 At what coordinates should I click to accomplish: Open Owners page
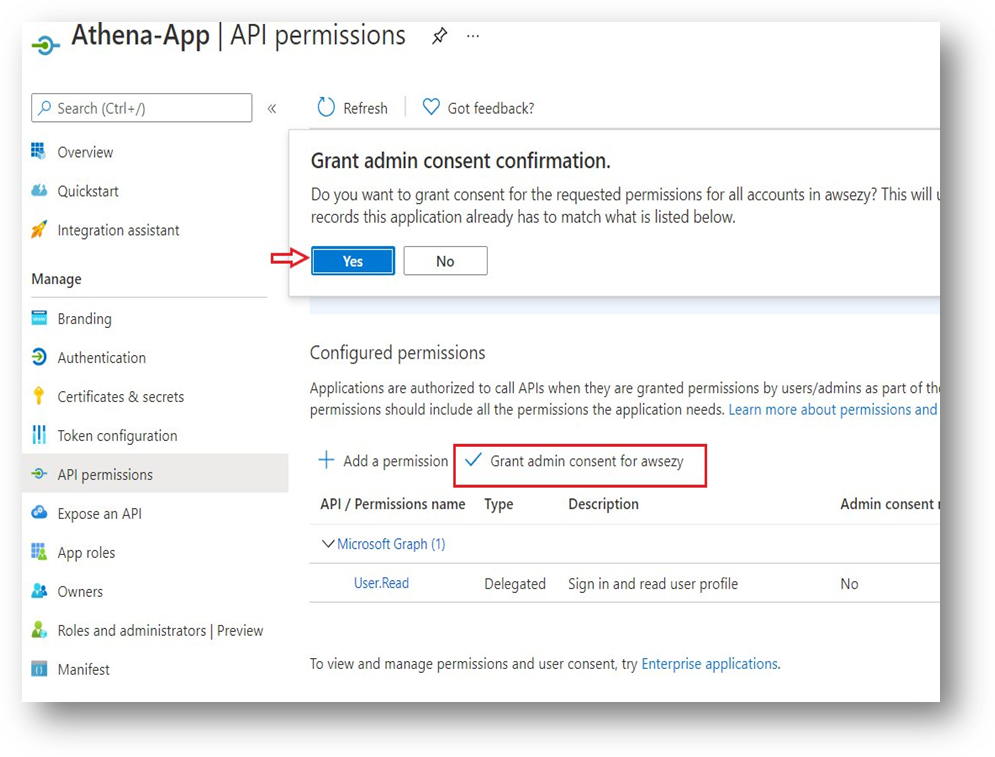(80, 591)
